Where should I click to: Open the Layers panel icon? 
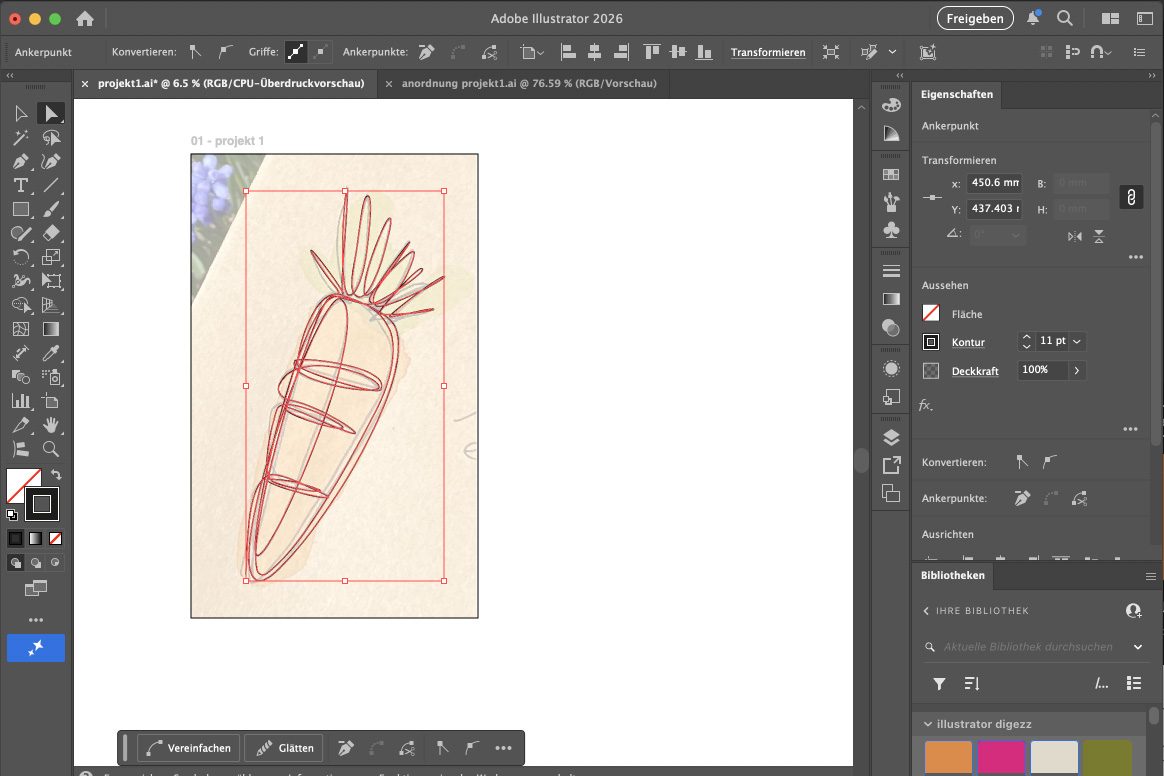(891, 438)
